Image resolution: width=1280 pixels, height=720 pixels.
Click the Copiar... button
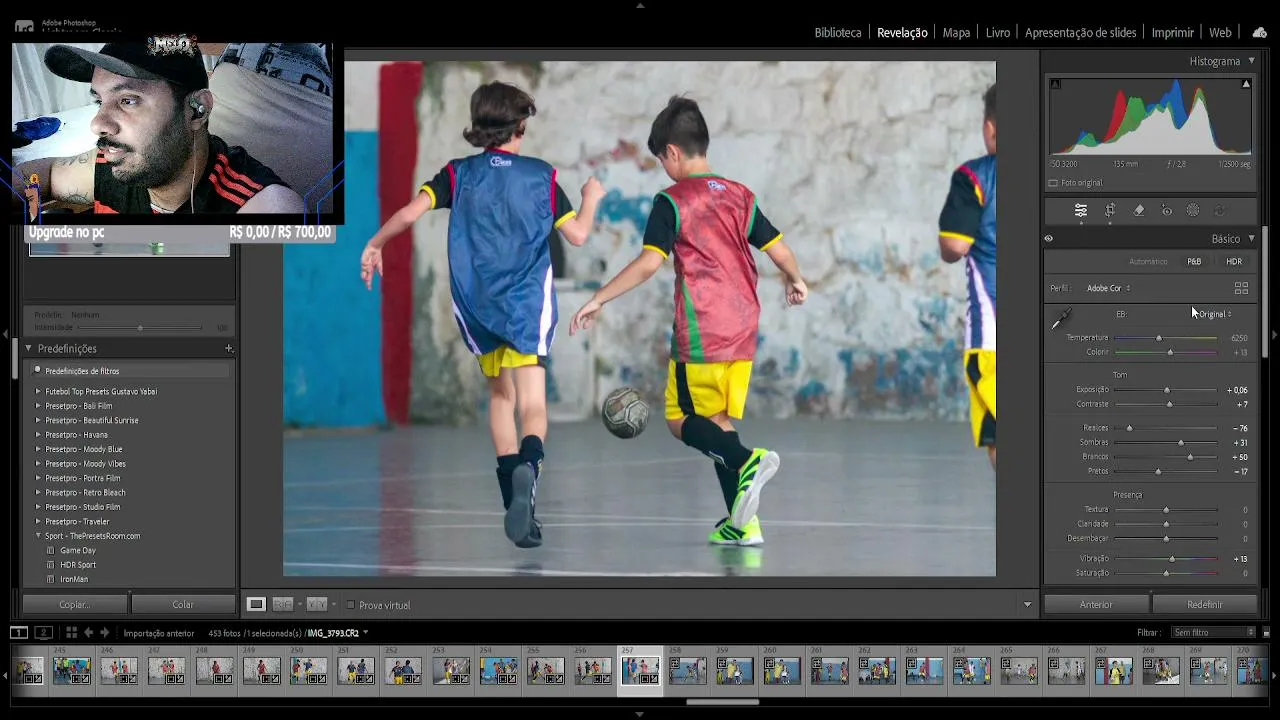click(75, 604)
